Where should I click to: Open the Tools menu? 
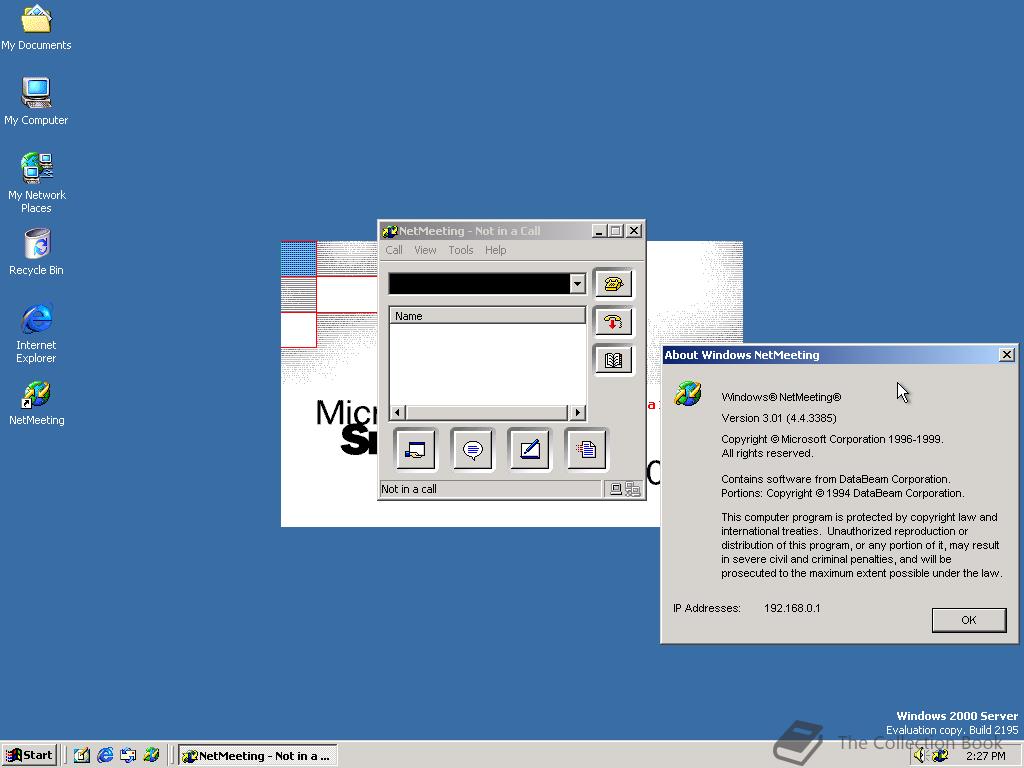pyautogui.click(x=460, y=250)
